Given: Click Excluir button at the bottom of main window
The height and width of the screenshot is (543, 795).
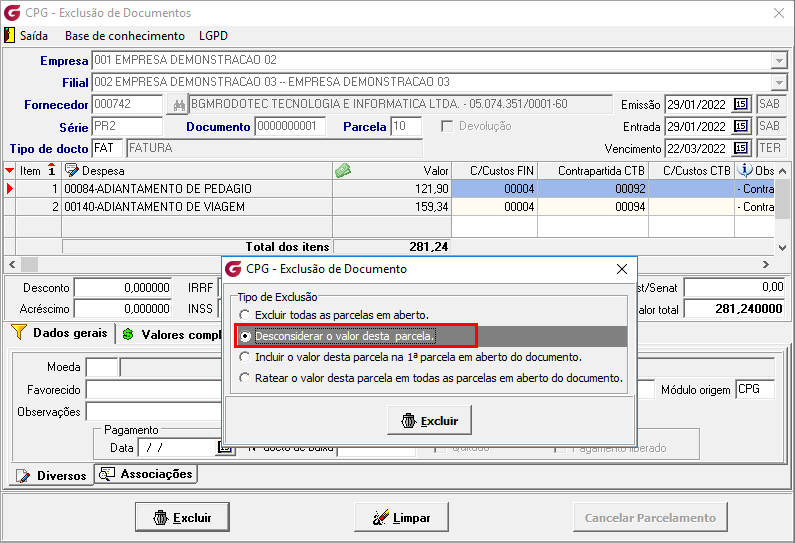Looking at the screenshot, I should (182, 517).
